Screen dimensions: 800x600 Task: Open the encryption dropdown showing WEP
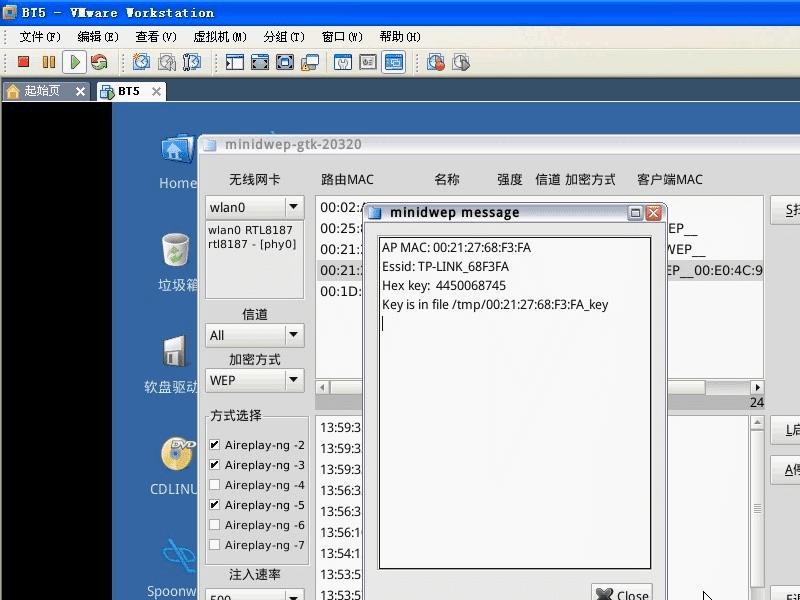click(294, 380)
